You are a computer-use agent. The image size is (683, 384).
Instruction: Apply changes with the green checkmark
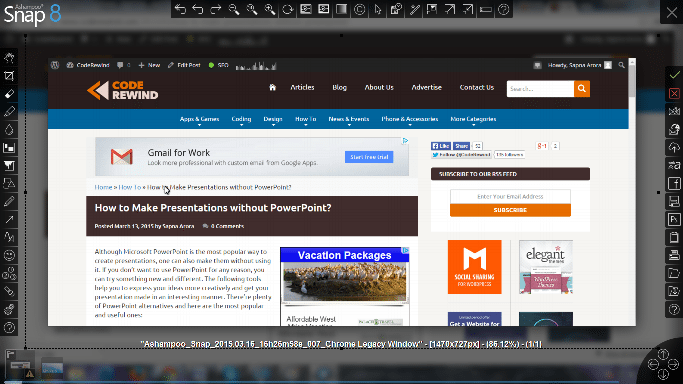point(674,75)
